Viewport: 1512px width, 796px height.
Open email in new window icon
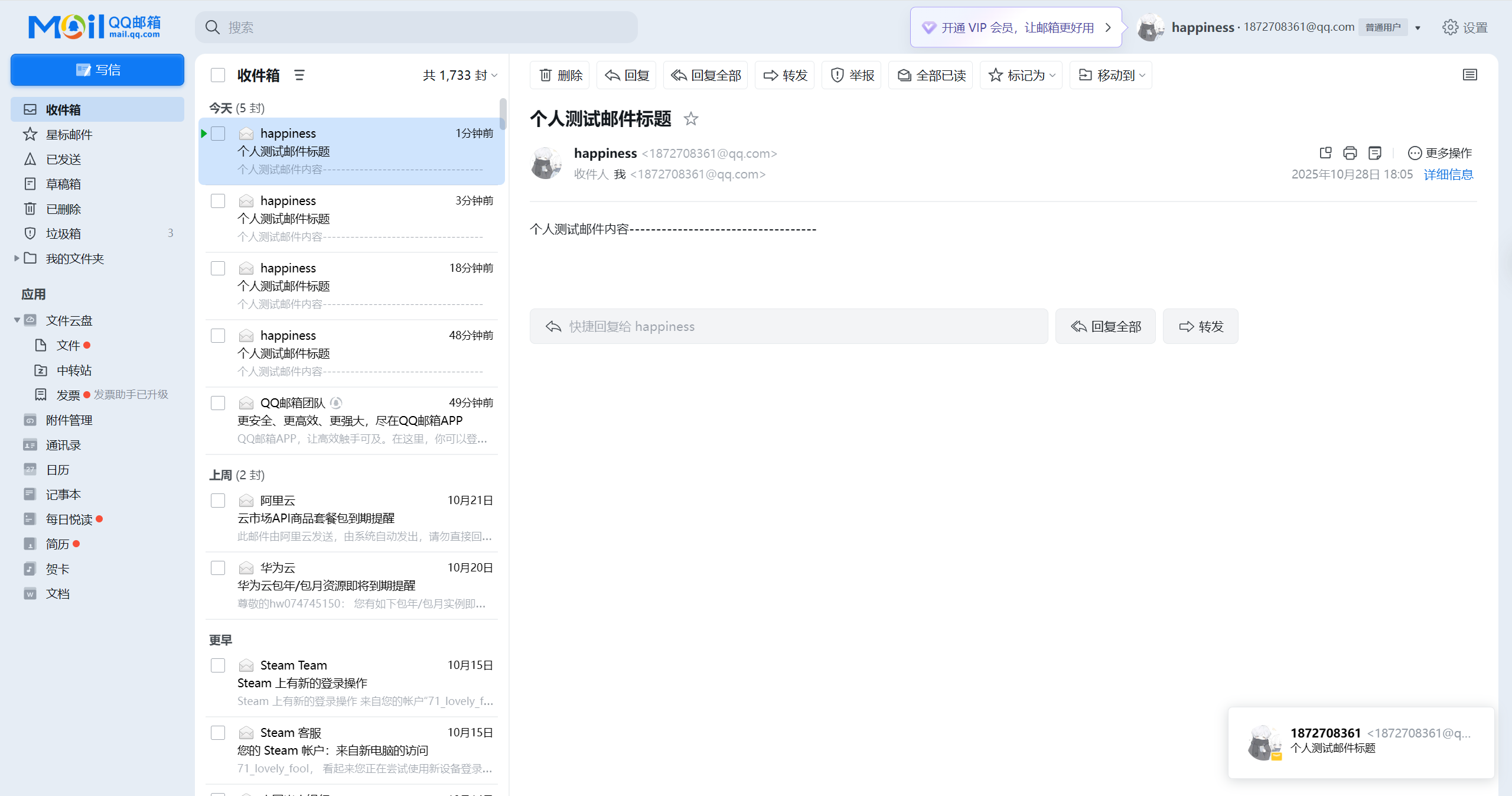pos(1325,153)
